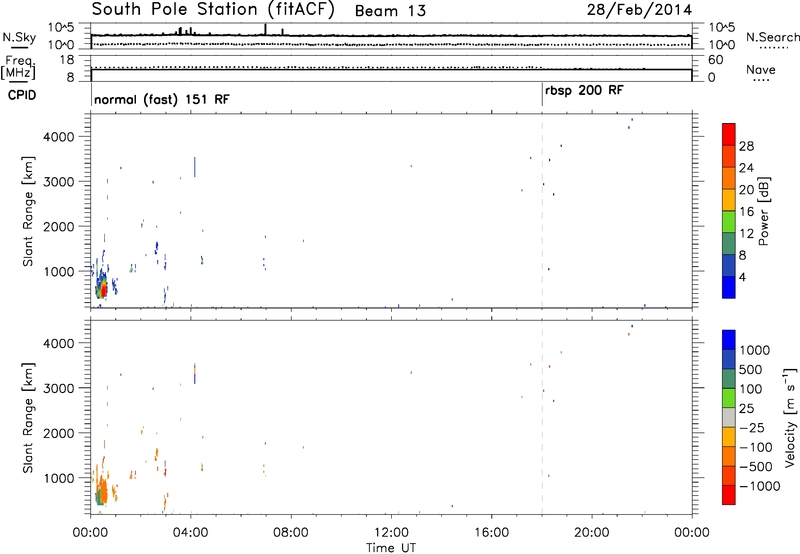Click the 'Freq. [MHz]' axis label

18,68
